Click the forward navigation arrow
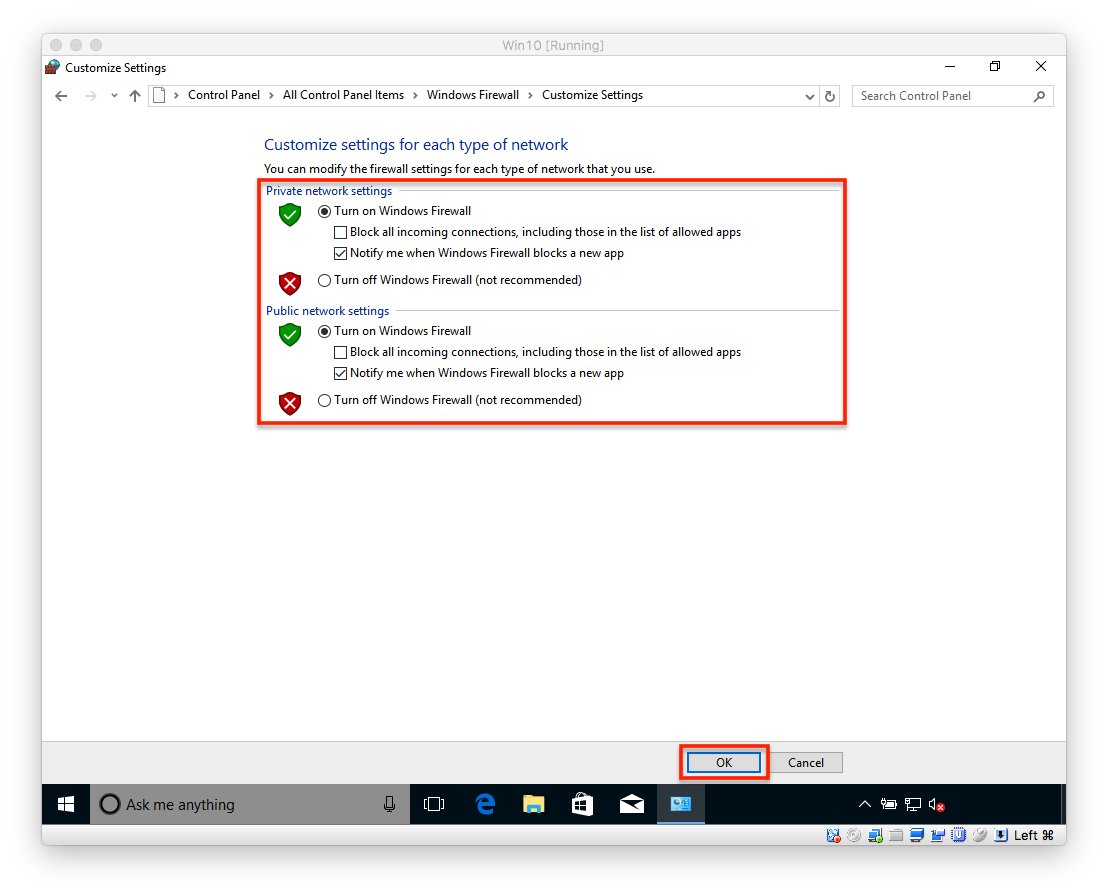The image size is (1108, 895). [90, 96]
